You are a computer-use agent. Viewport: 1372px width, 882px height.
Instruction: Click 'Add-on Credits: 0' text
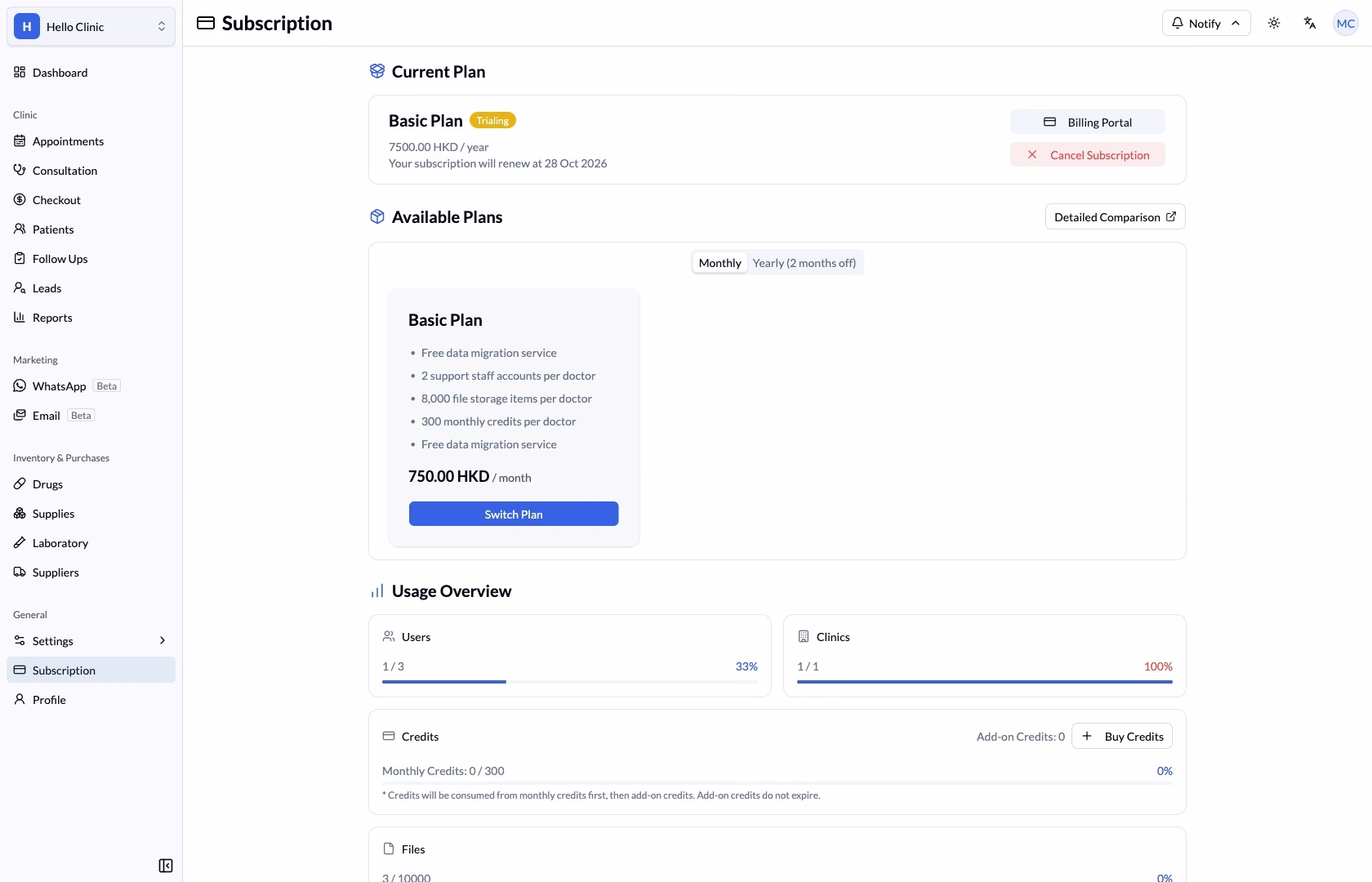pos(1021,737)
